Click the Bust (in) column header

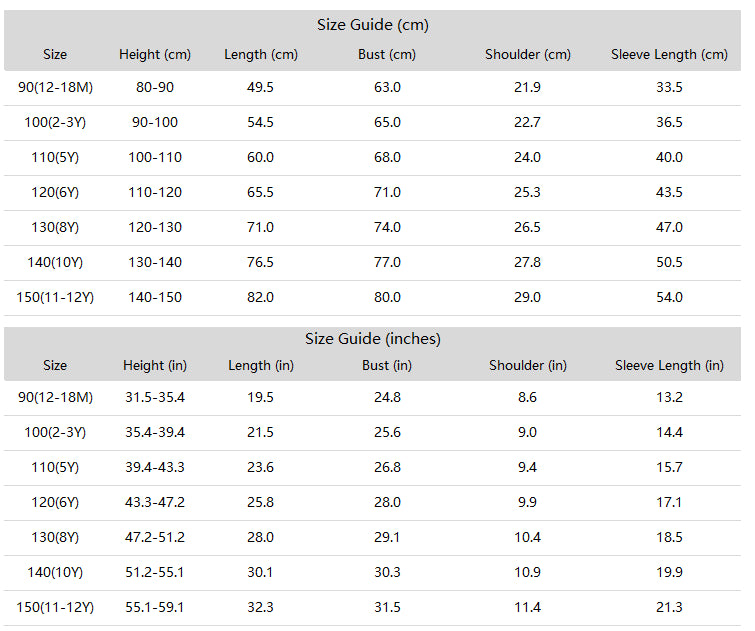[387, 366]
